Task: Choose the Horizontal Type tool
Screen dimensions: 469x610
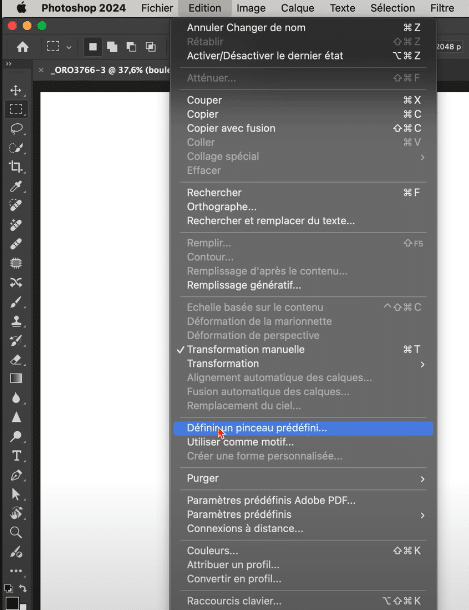Action: coord(16,456)
